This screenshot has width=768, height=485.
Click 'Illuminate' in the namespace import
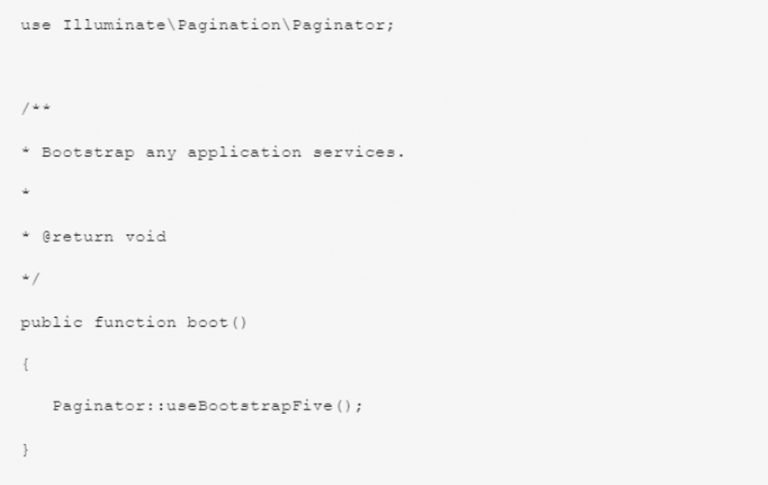114,25
